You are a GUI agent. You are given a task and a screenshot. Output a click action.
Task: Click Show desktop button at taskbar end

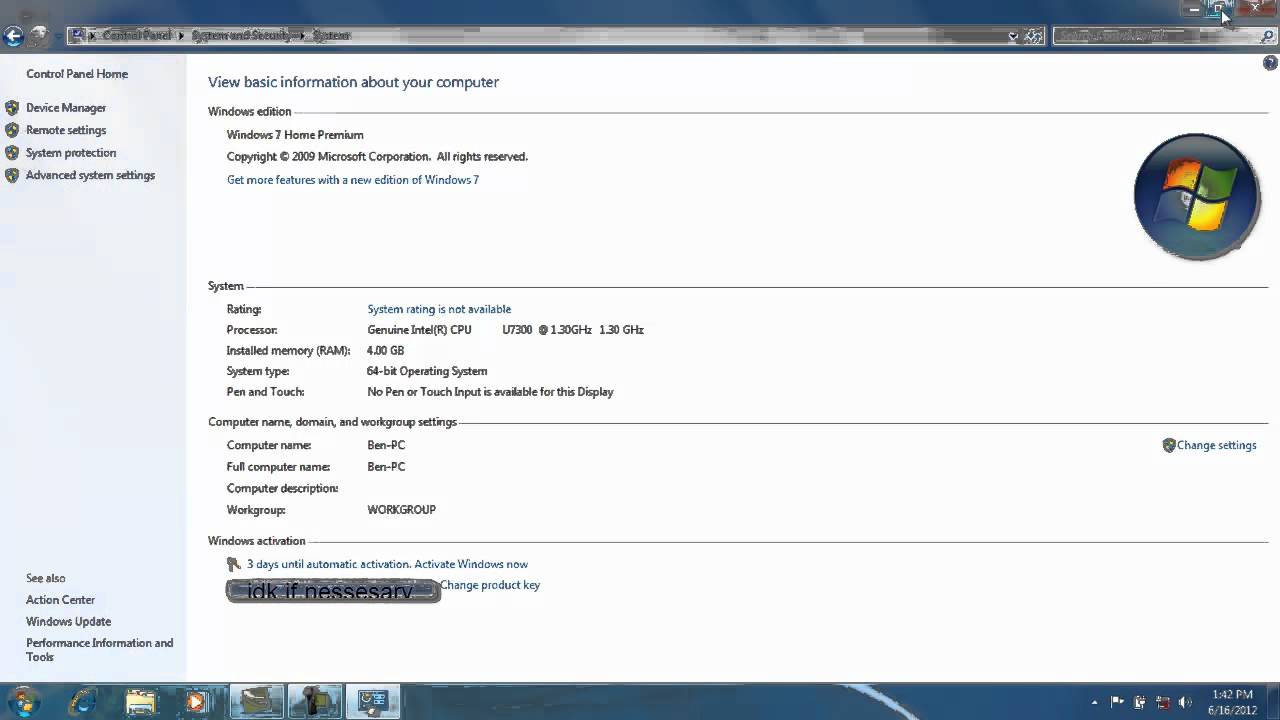(x=1273, y=702)
